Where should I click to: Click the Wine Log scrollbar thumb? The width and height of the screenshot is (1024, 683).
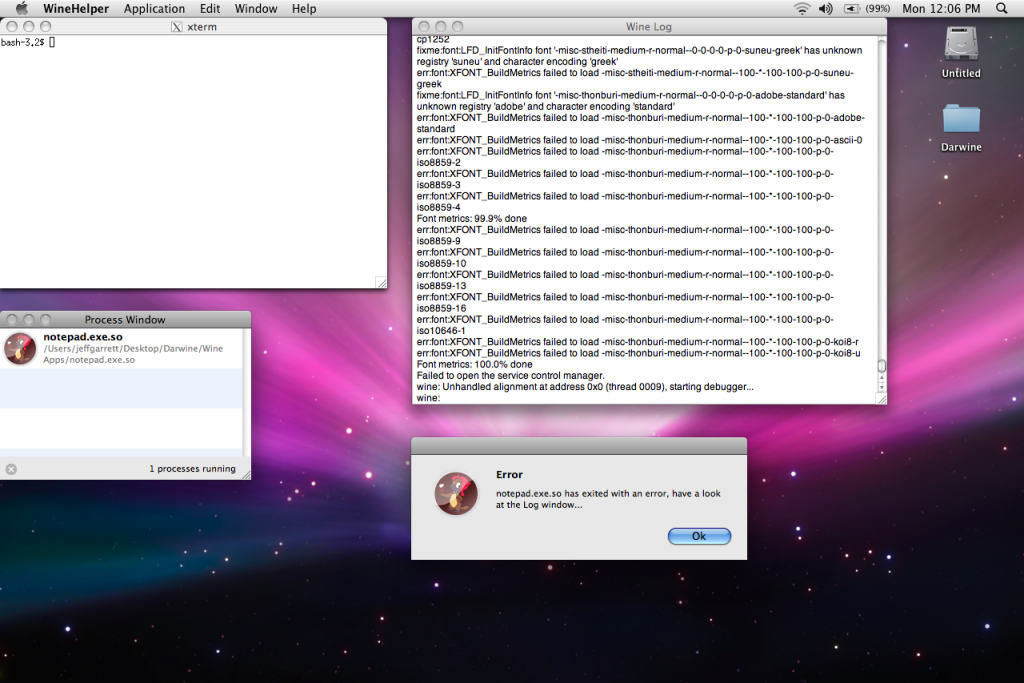[x=881, y=366]
